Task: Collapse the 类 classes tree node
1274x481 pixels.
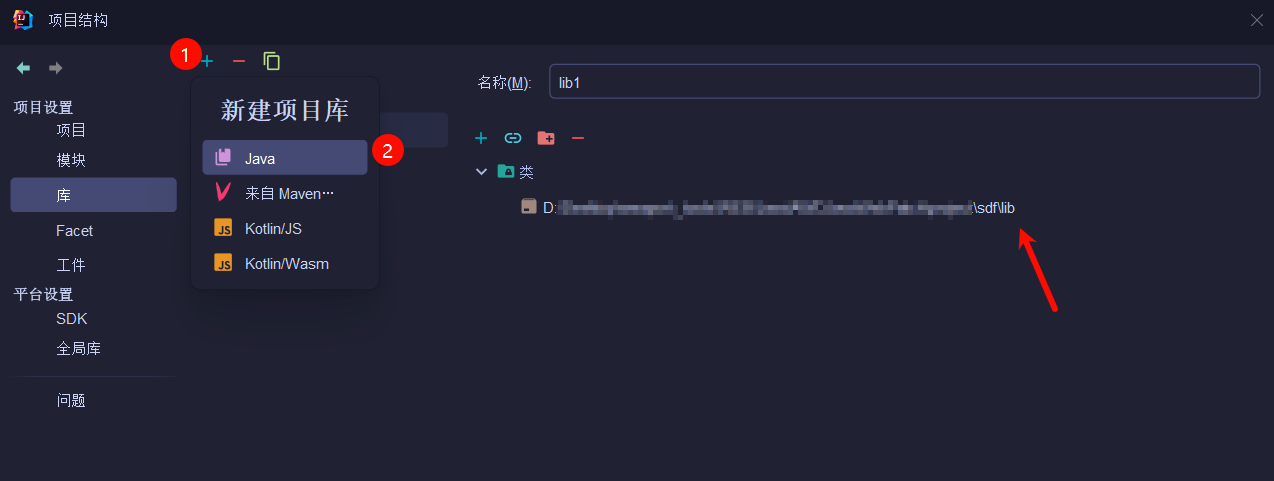Action: 482,172
